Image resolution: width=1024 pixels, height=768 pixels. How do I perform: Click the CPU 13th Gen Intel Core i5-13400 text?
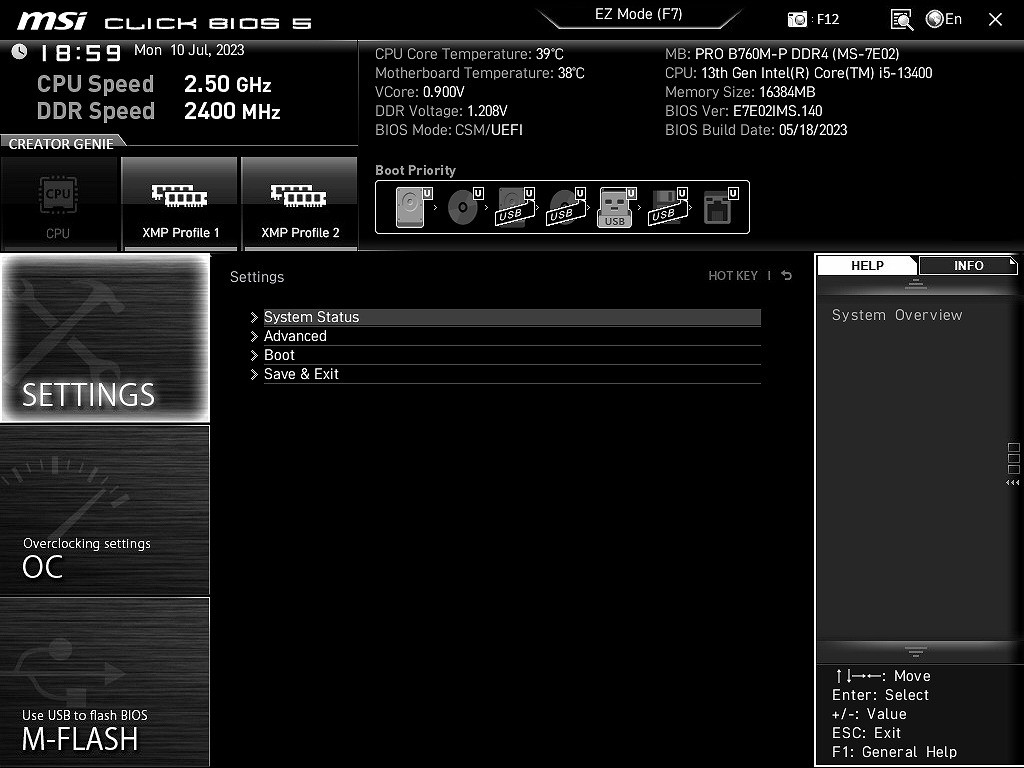pos(798,73)
